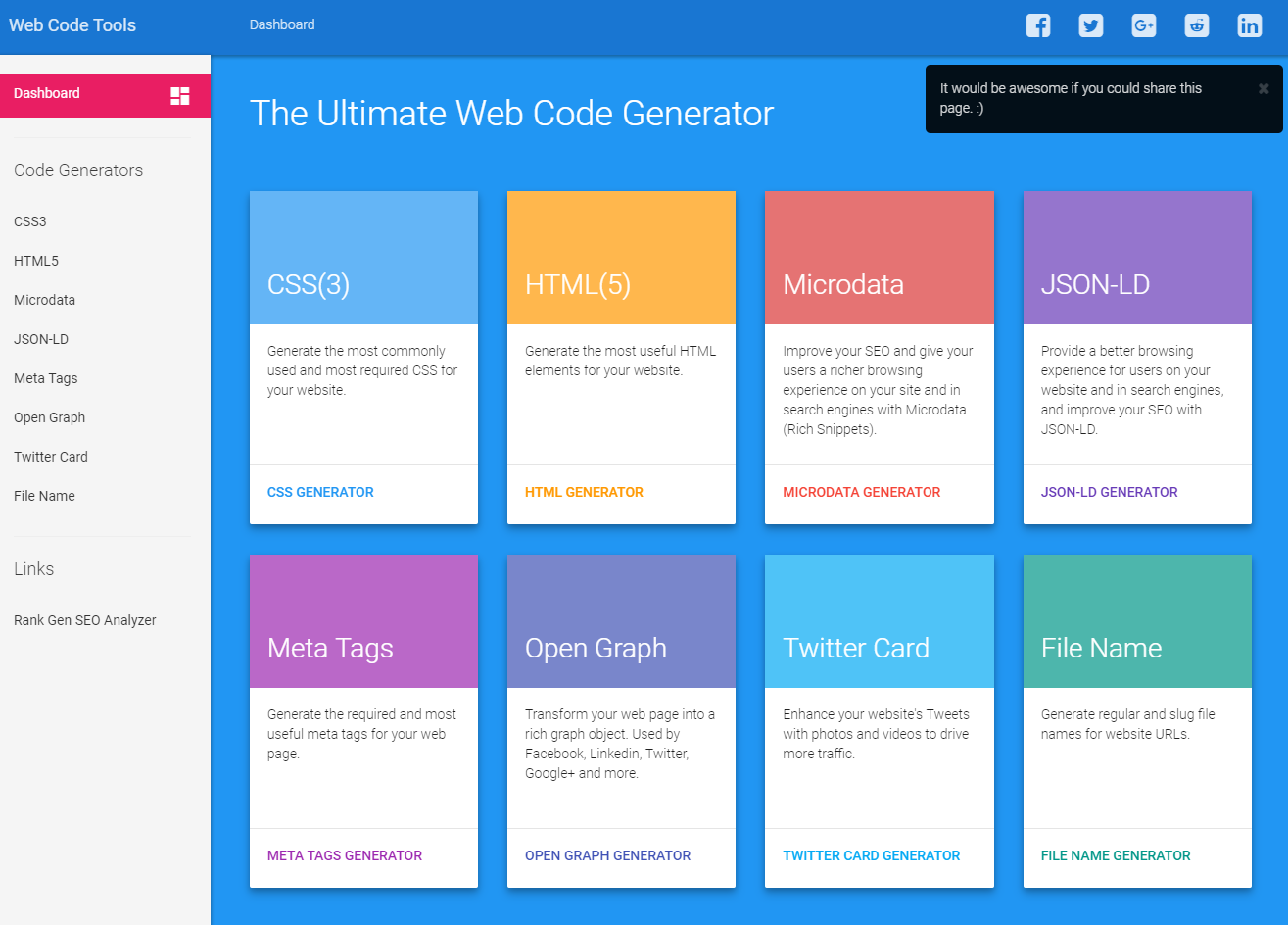Select HTML5 from the sidebar menu
Viewport: 1288px width, 925px height.
click(36, 261)
